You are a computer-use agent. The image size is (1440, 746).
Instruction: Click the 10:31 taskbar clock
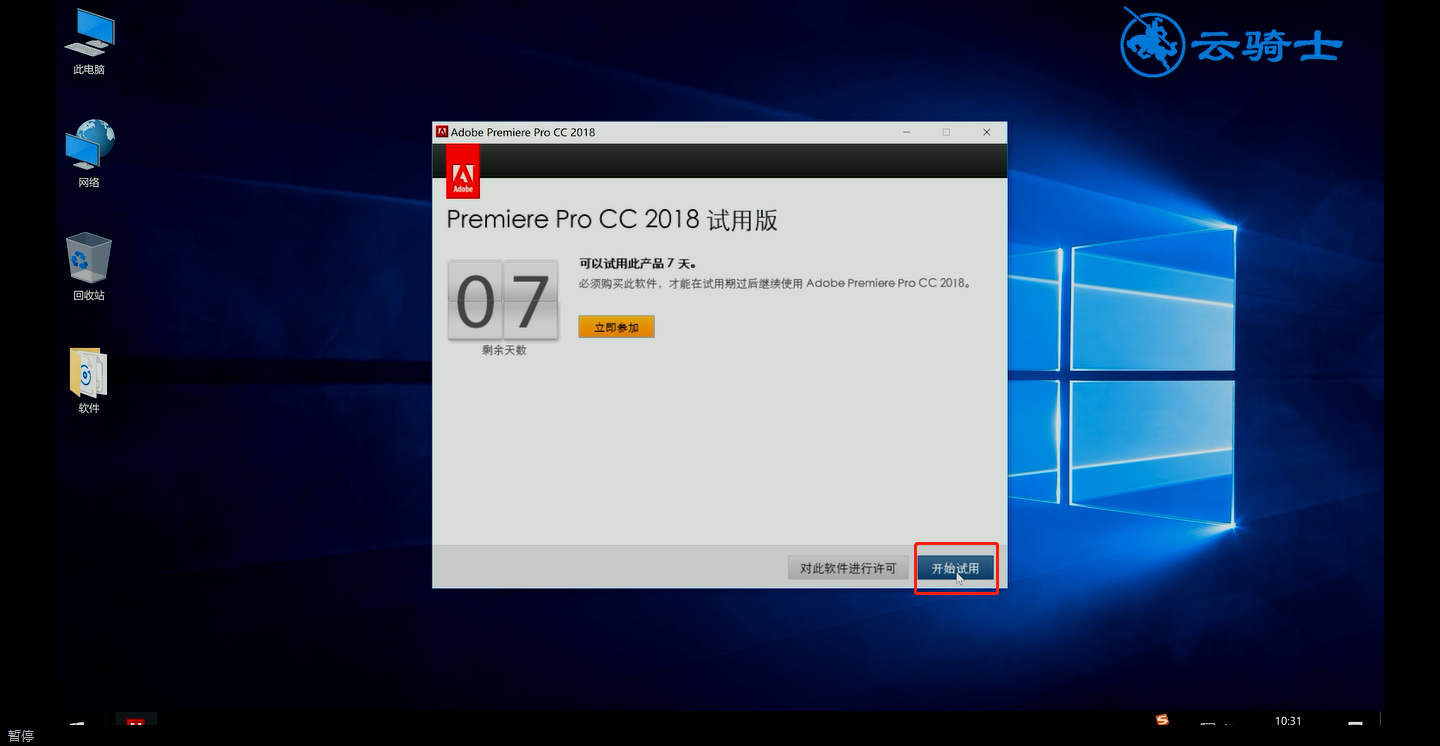[x=1288, y=721]
